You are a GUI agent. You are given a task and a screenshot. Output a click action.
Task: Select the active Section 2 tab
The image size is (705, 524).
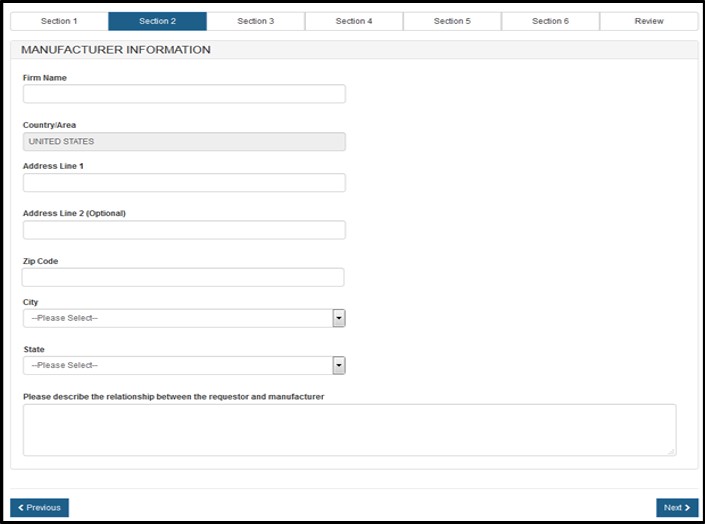click(x=157, y=21)
